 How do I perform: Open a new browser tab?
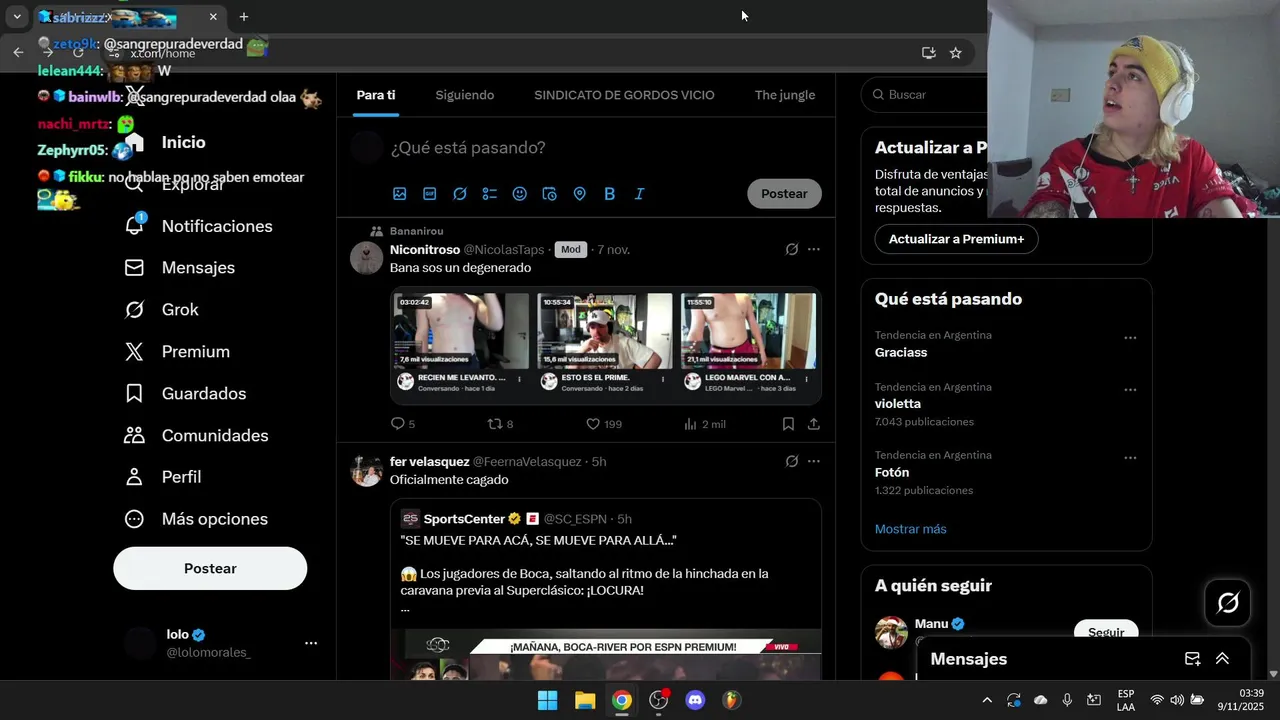pyautogui.click(x=244, y=17)
